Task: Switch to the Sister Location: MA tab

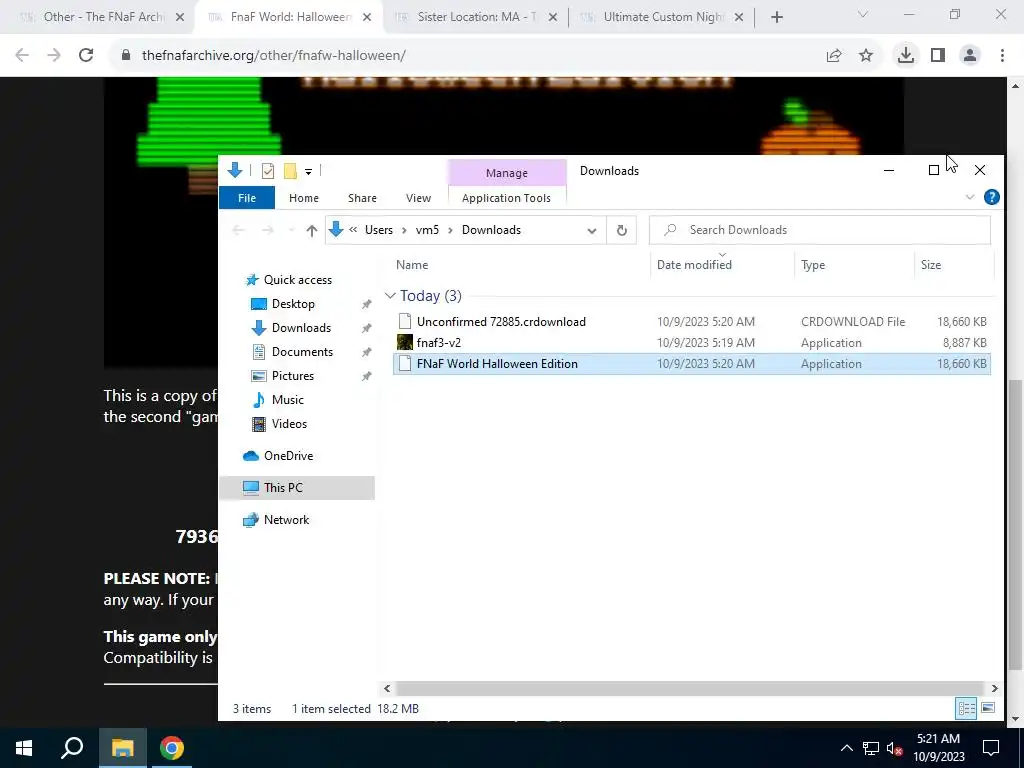Action: 475,18
